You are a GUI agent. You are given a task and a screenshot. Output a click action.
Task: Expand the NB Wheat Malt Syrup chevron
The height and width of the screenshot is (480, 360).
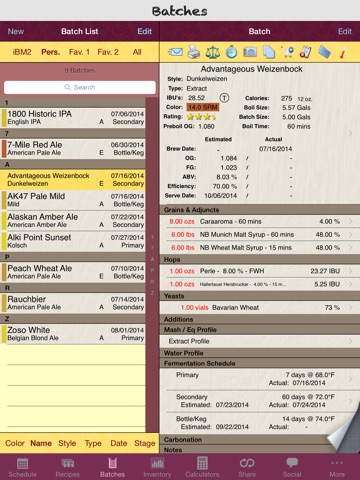[350, 247]
